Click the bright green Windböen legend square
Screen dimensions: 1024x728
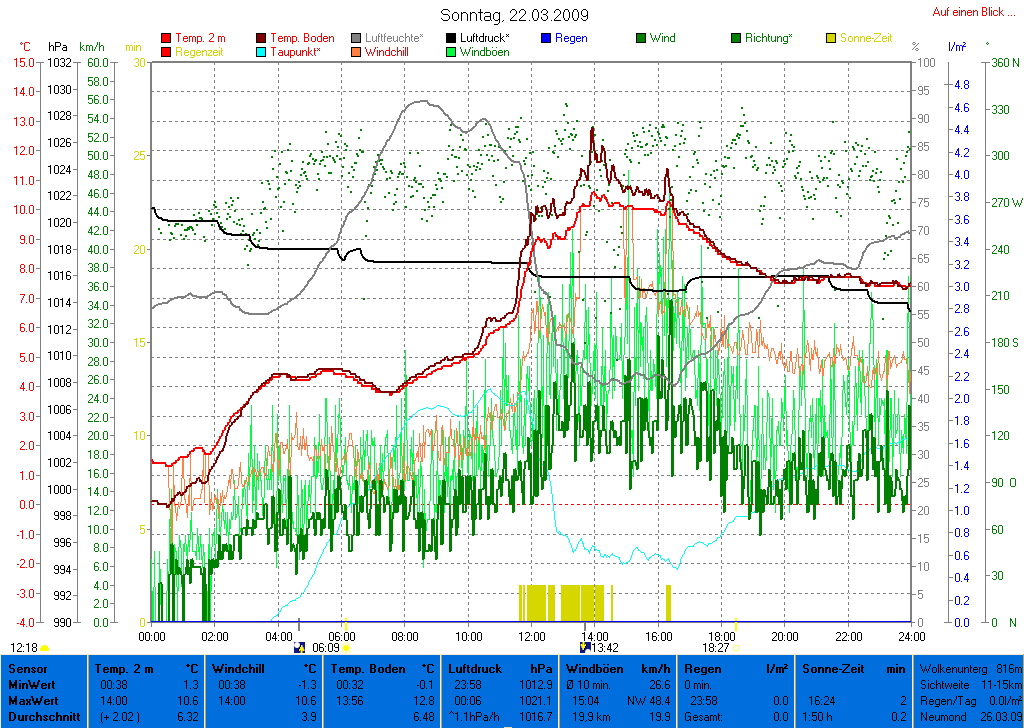coord(452,52)
